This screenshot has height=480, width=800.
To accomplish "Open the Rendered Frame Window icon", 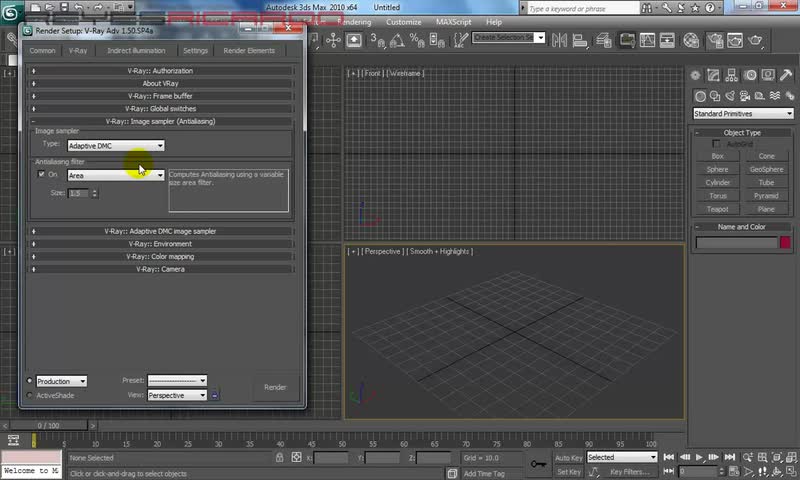I will [x=735, y=40].
